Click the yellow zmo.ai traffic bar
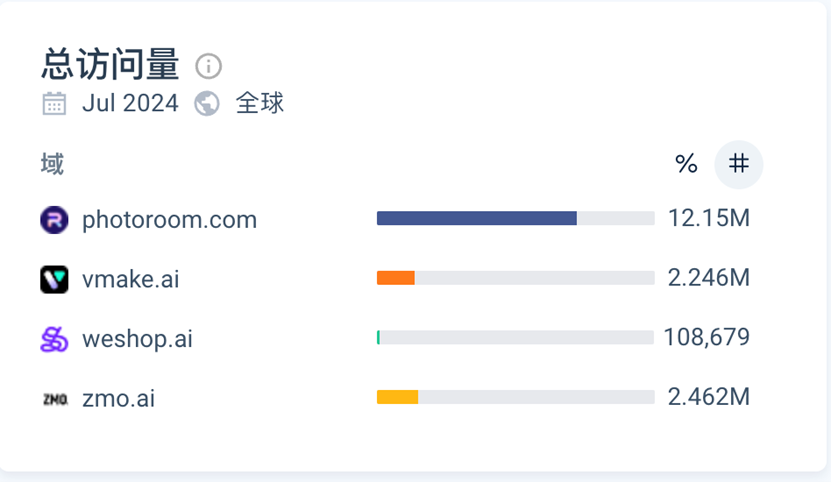Screen dimensions: 831x482 (397, 397)
